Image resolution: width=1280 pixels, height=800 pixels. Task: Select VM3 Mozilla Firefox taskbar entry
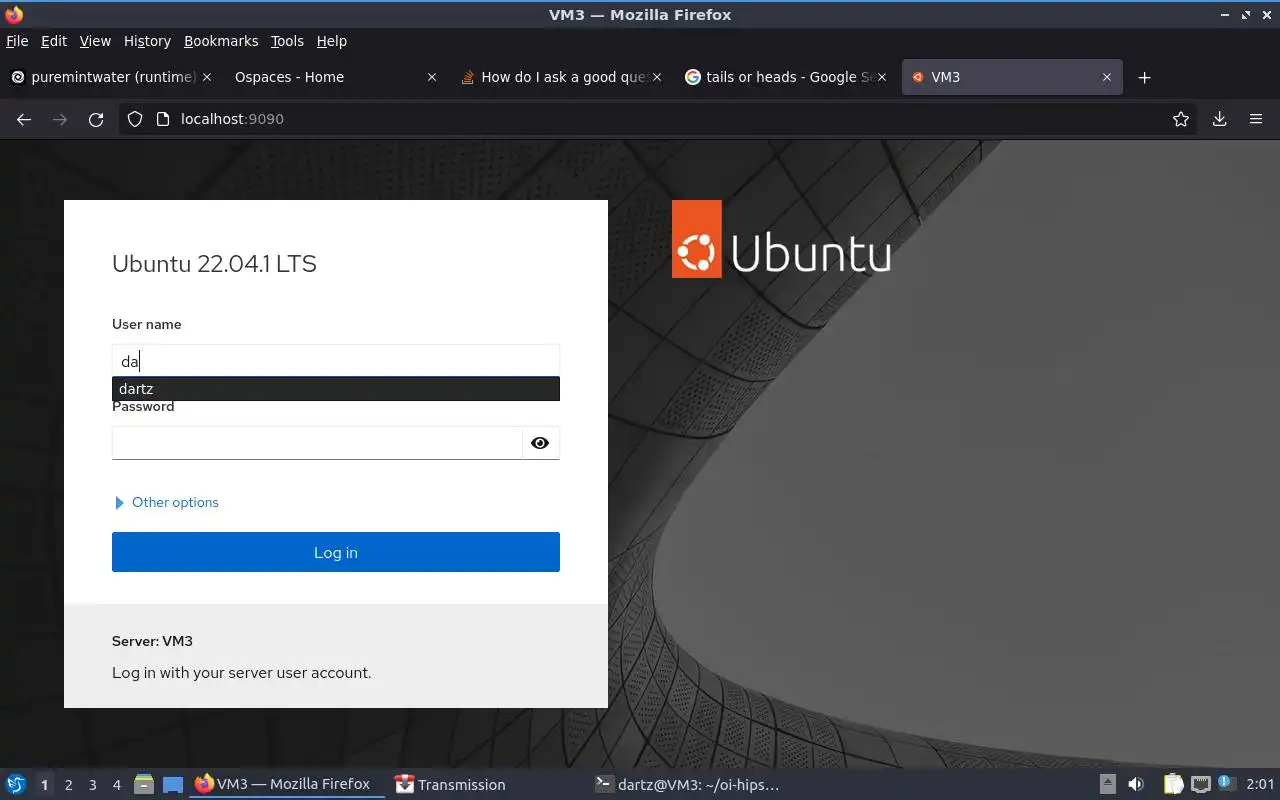point(287,785)
